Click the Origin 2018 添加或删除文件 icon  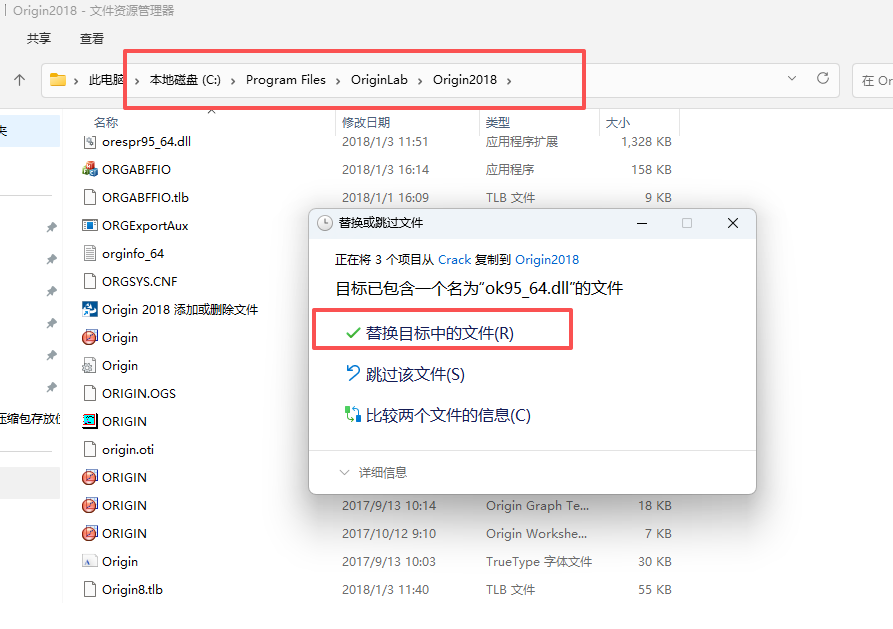pos(92,310)
